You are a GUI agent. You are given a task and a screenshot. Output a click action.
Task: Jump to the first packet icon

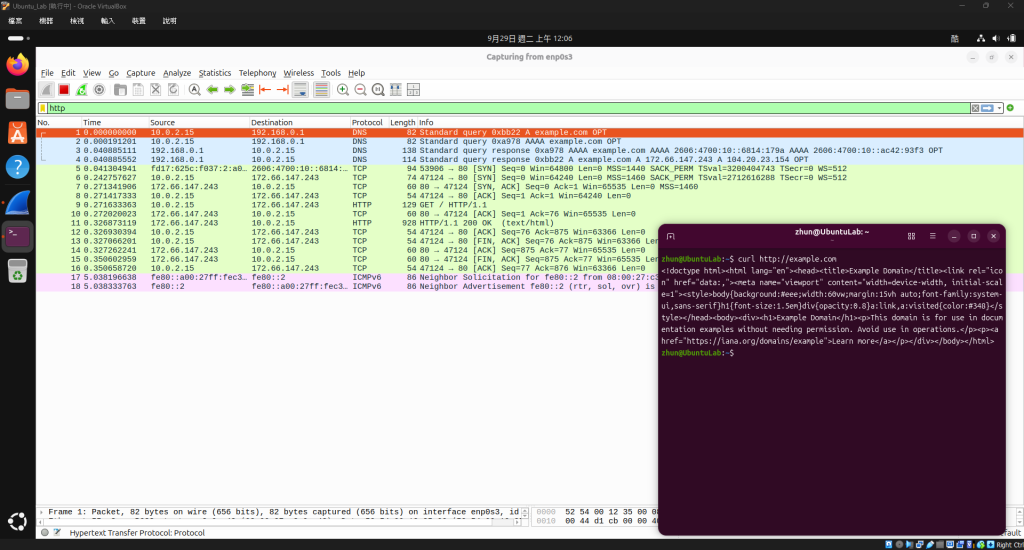coord(265,89)
